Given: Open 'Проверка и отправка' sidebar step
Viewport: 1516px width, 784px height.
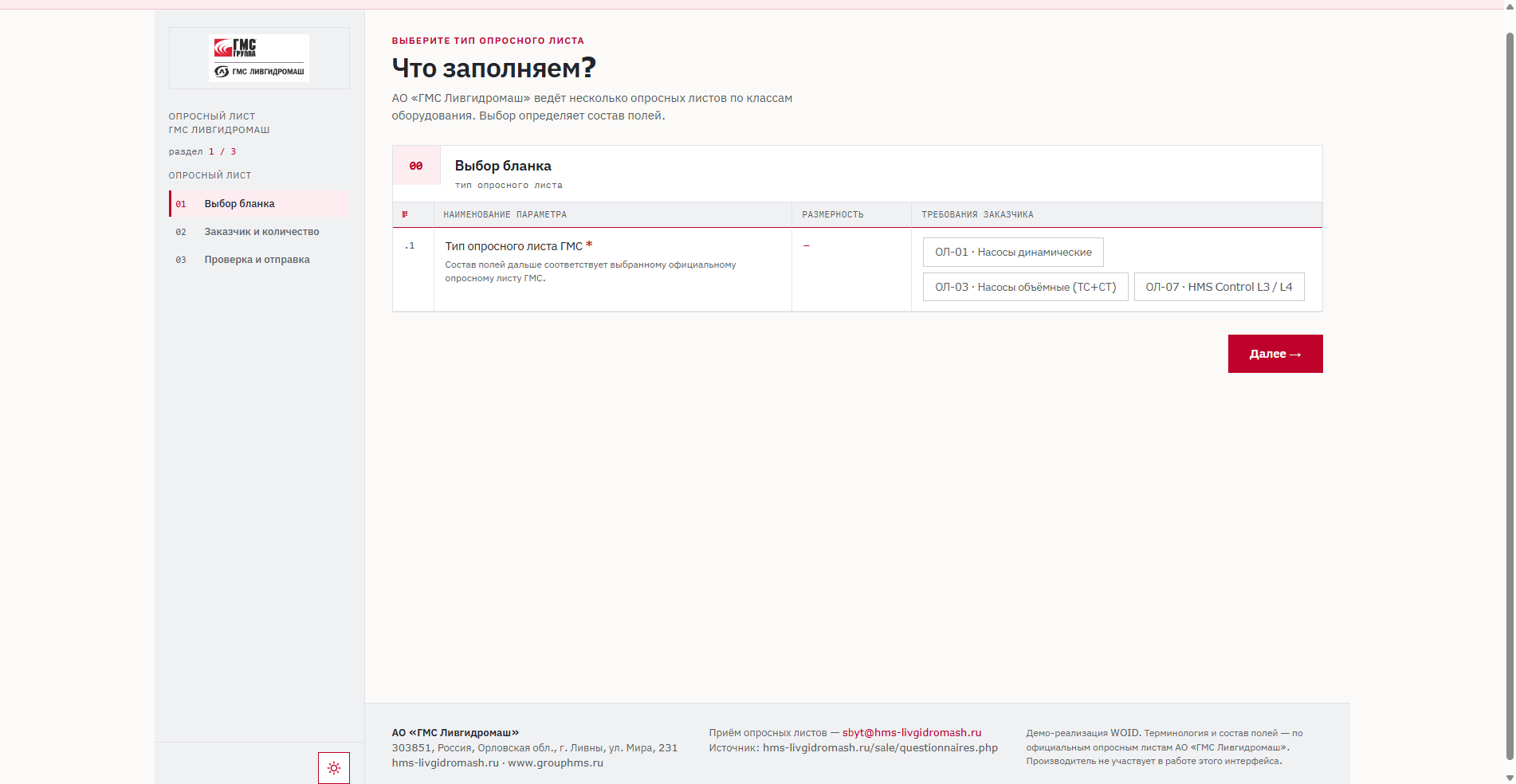Looking at the screenshot, I should (x=260, y=260).
